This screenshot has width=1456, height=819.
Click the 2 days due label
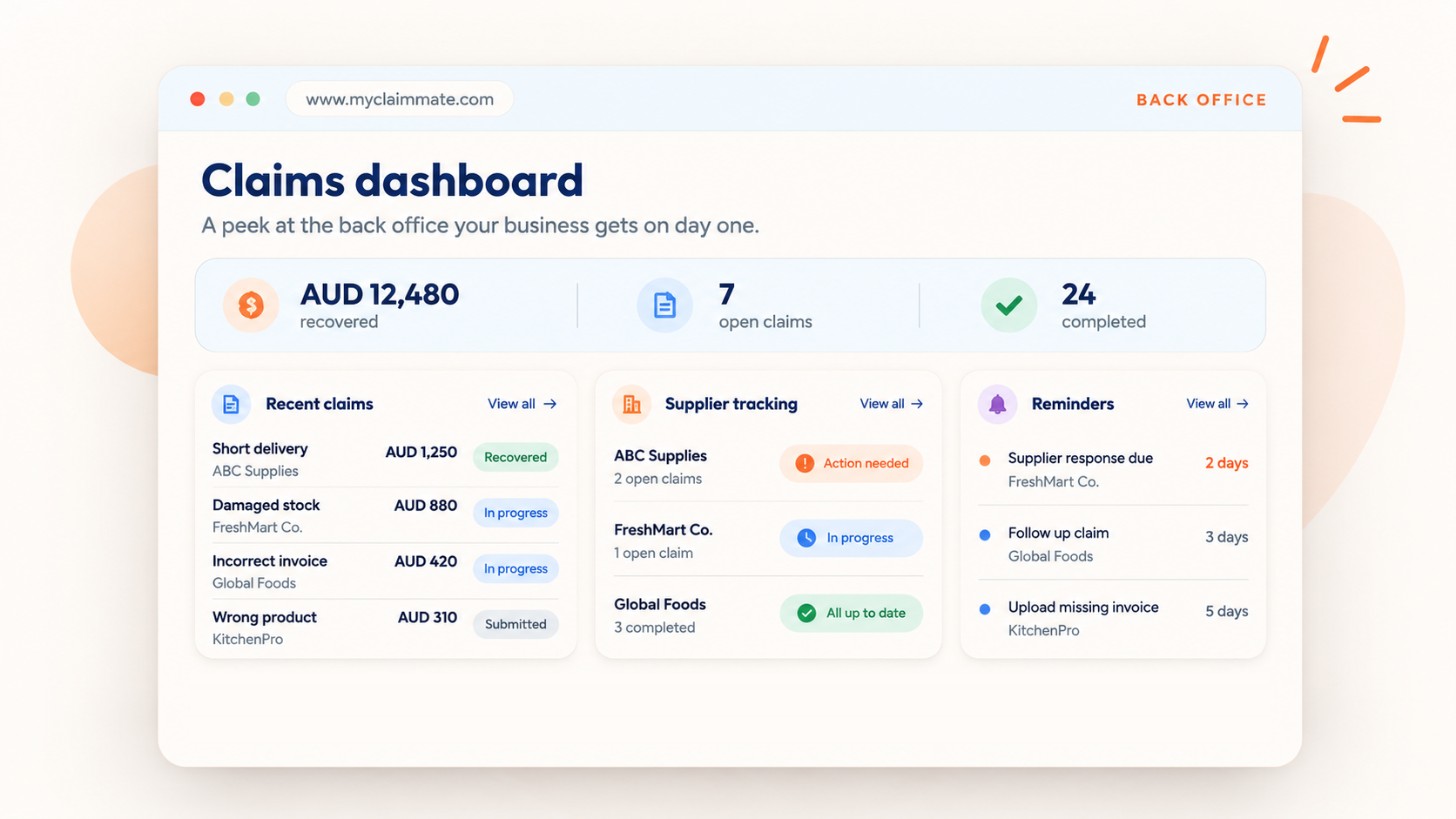(1226, 463)
